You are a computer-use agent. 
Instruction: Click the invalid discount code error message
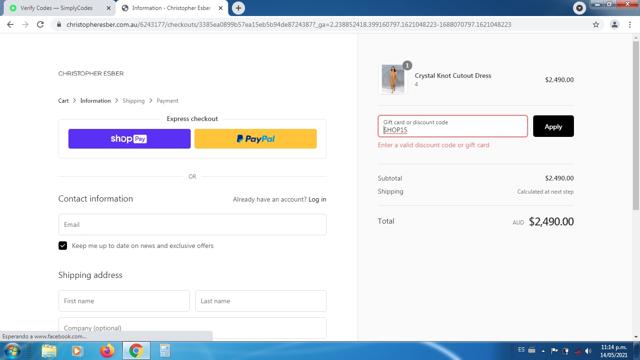433,145
